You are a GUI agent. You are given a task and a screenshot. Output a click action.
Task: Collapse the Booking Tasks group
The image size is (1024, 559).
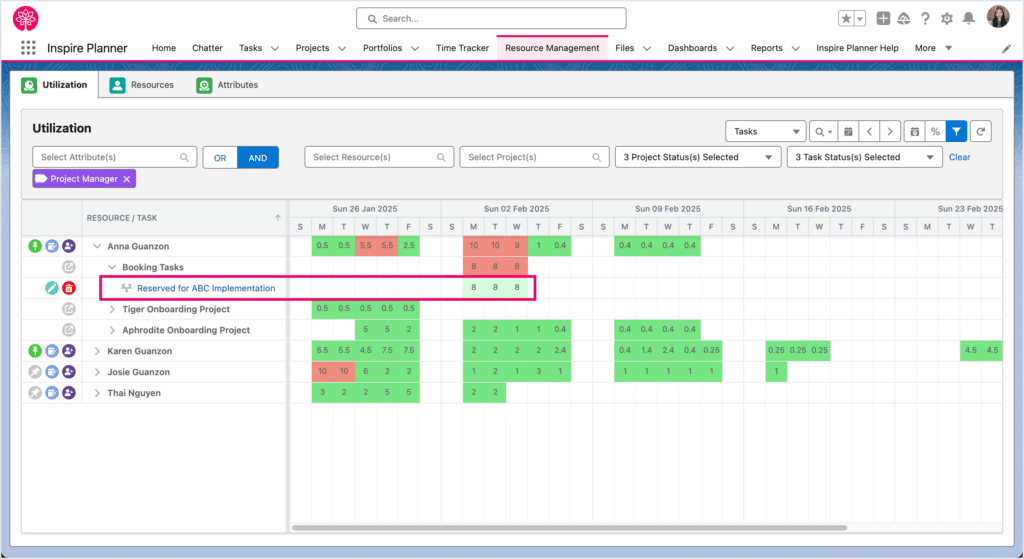tap(112, 267)
